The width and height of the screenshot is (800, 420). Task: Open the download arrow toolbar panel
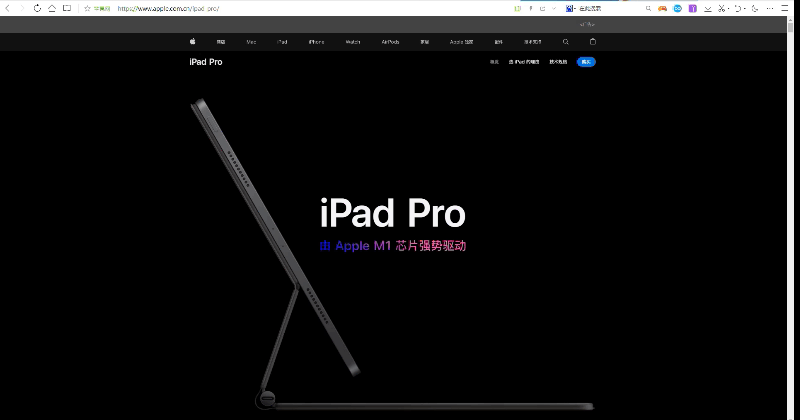pyautogui.click(x=708, y=8)
